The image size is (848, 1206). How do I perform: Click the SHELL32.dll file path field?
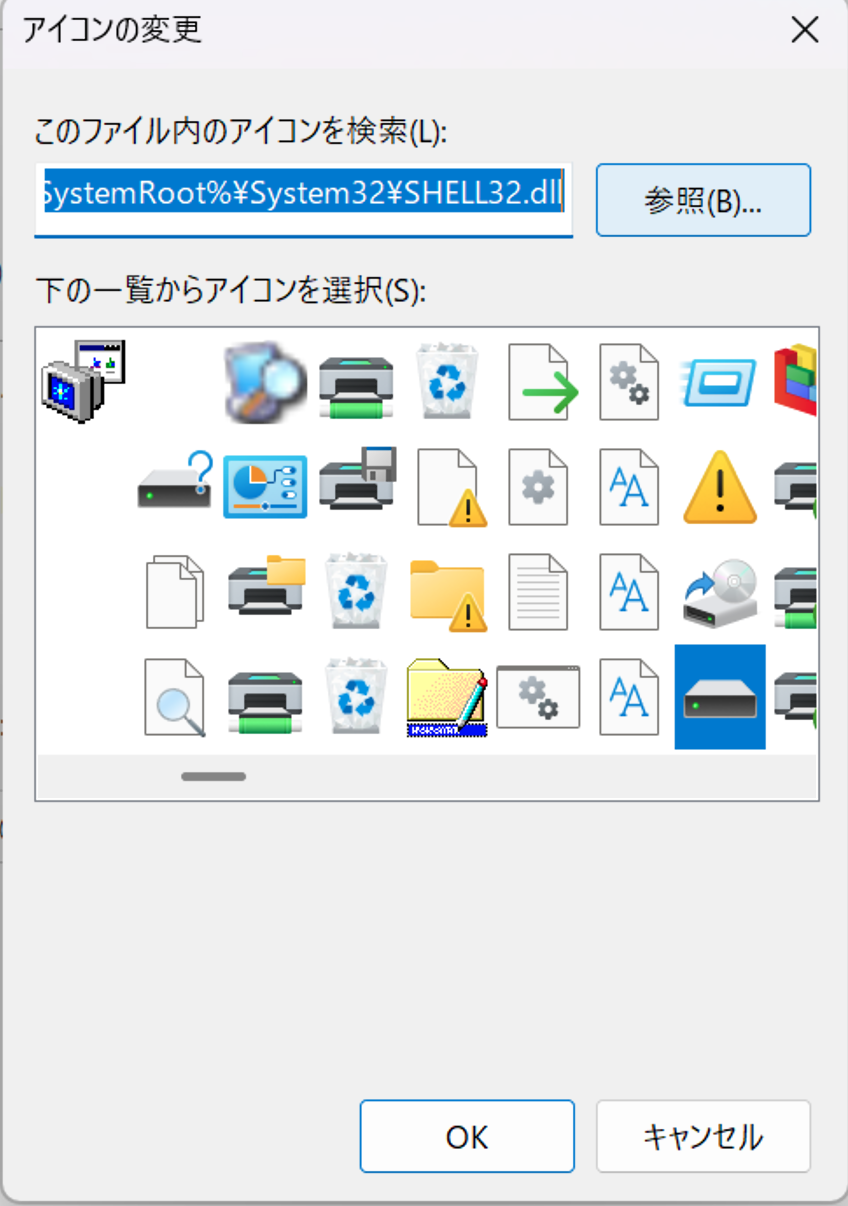tap(303, 197)
